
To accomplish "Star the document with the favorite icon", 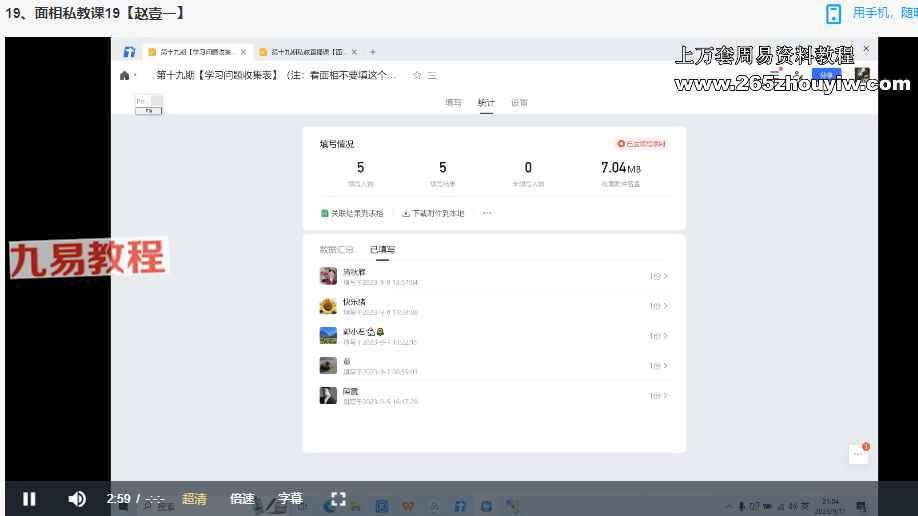I will tap(417, 75).
